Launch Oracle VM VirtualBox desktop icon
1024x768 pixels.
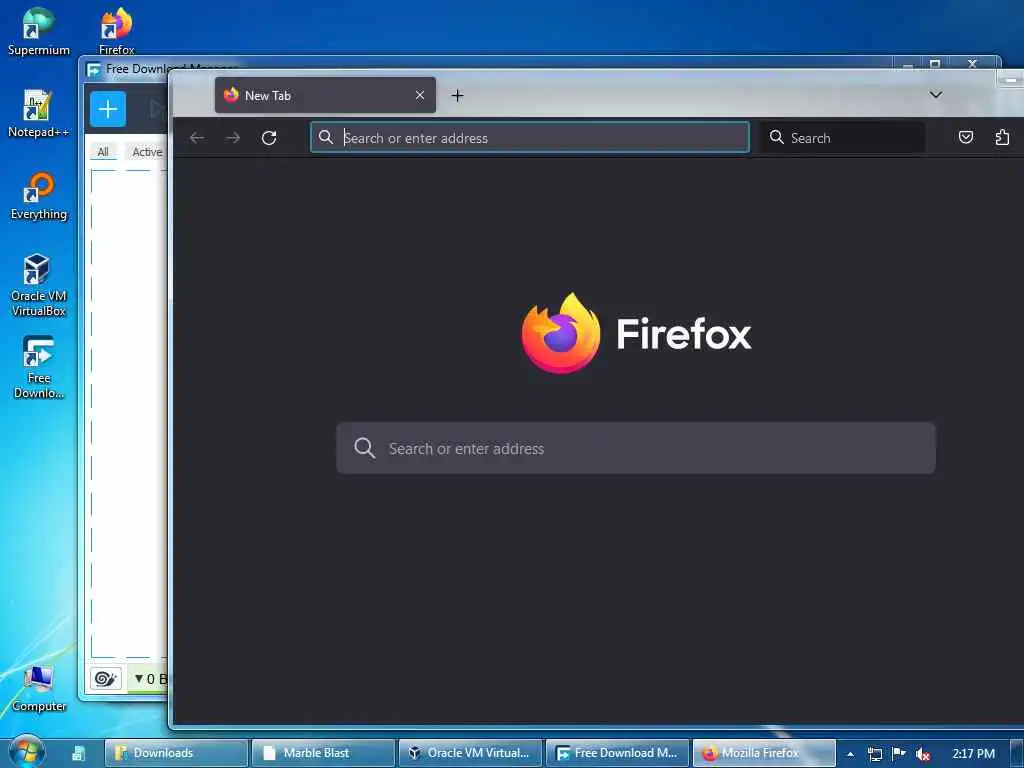coord(39,285)
